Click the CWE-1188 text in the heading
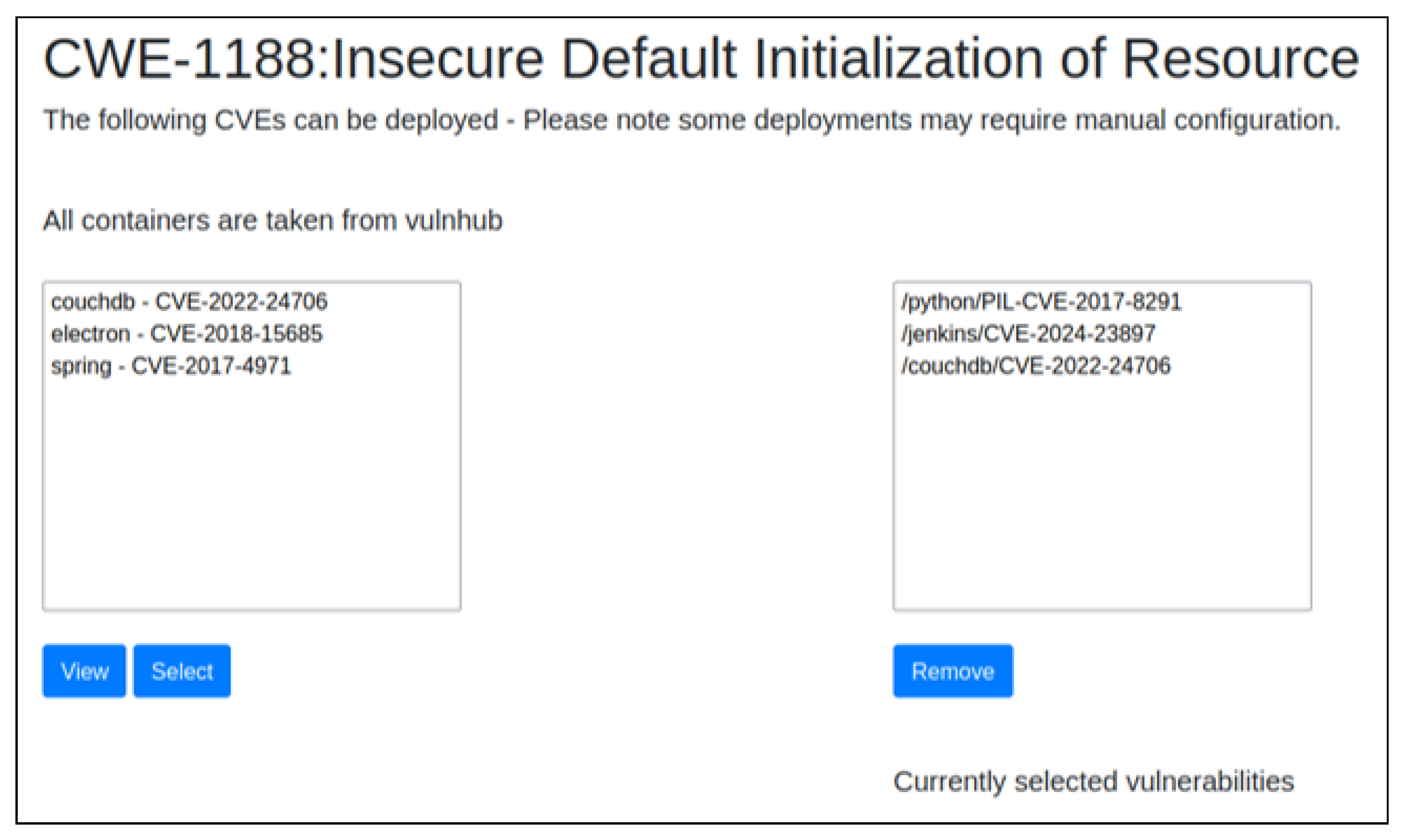The height and width of the screenshot is (840, 1405). pyautogui.click(x=179, y=59)
